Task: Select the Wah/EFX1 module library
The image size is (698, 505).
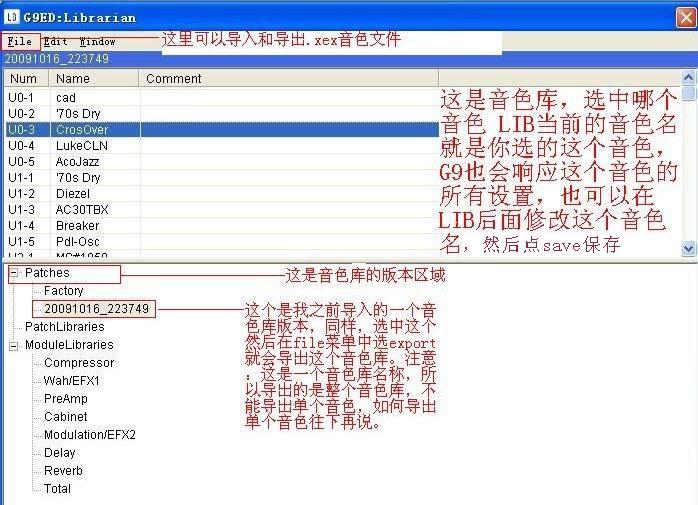Action: pos(71,381)
